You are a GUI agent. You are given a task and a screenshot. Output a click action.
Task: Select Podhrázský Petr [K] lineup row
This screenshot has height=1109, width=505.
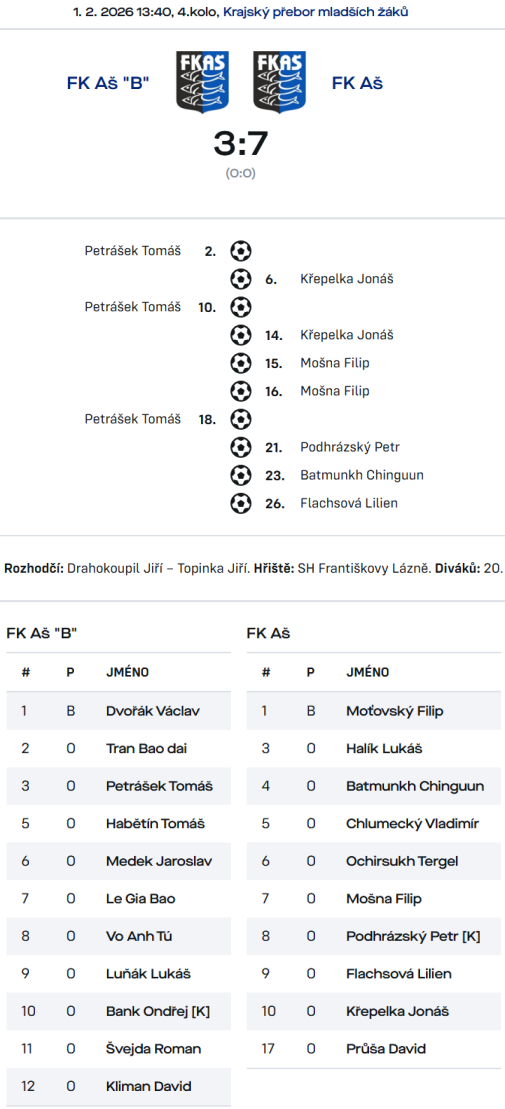coord(373,936)
